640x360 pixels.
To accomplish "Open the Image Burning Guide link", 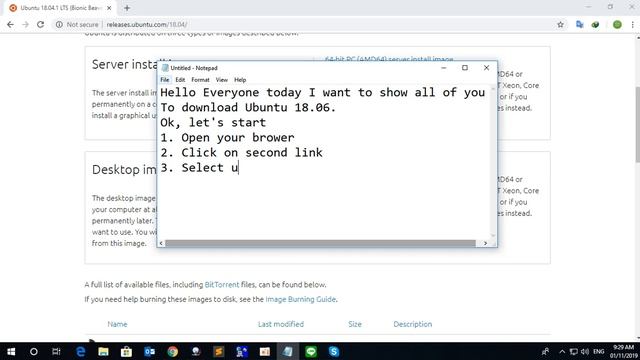I will (300, 299).
